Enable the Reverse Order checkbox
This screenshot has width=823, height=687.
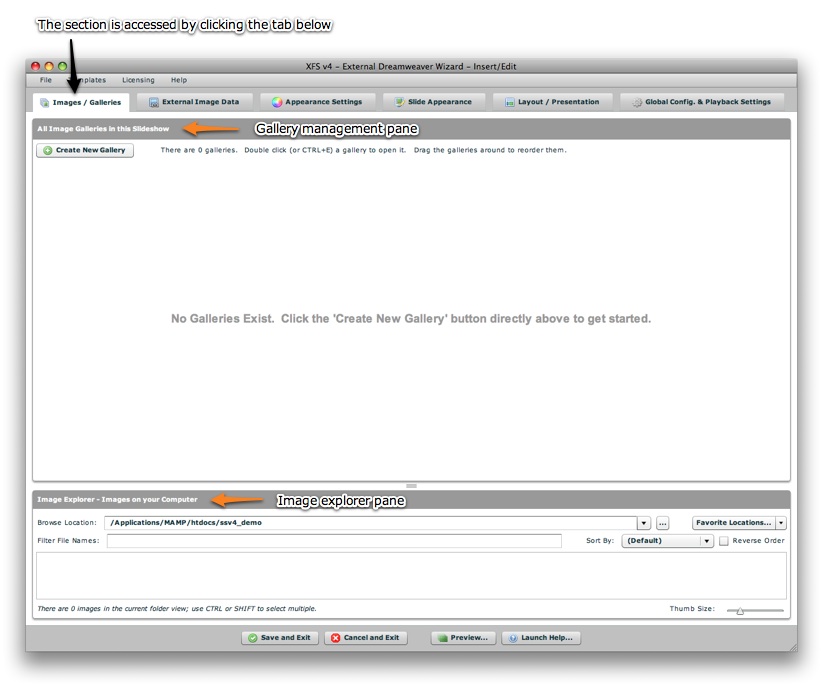(724, 541)
